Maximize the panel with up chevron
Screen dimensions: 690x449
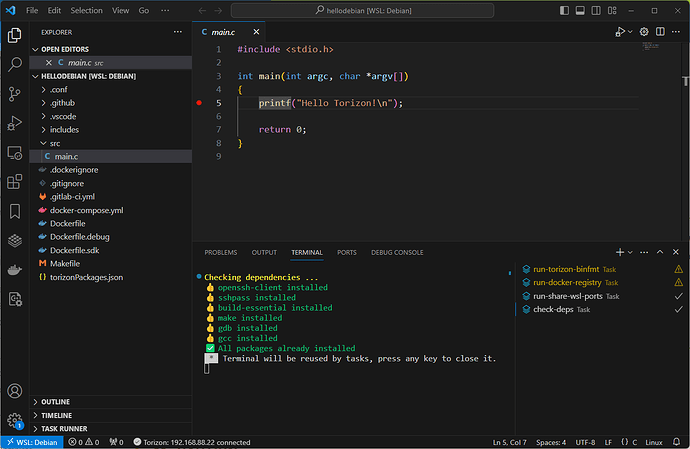[x=660, y=252]
